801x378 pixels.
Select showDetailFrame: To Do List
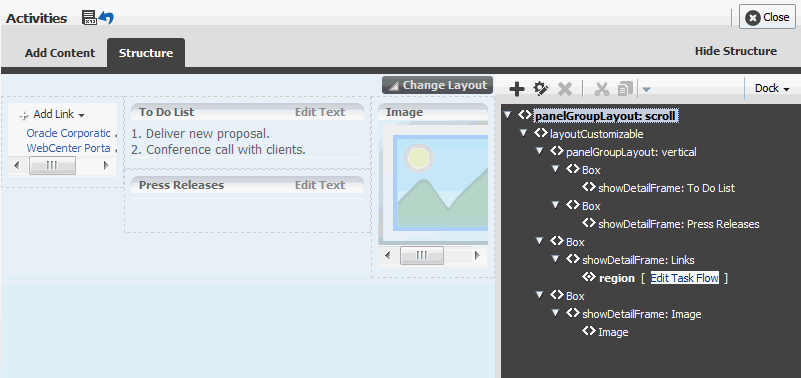tap(666, 188)
